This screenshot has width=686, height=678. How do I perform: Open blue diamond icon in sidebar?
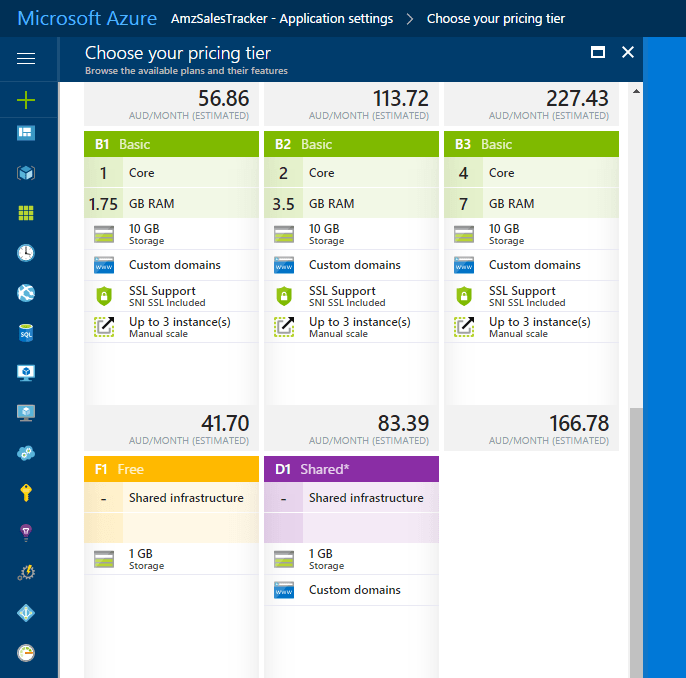click(x=26, y=613)
